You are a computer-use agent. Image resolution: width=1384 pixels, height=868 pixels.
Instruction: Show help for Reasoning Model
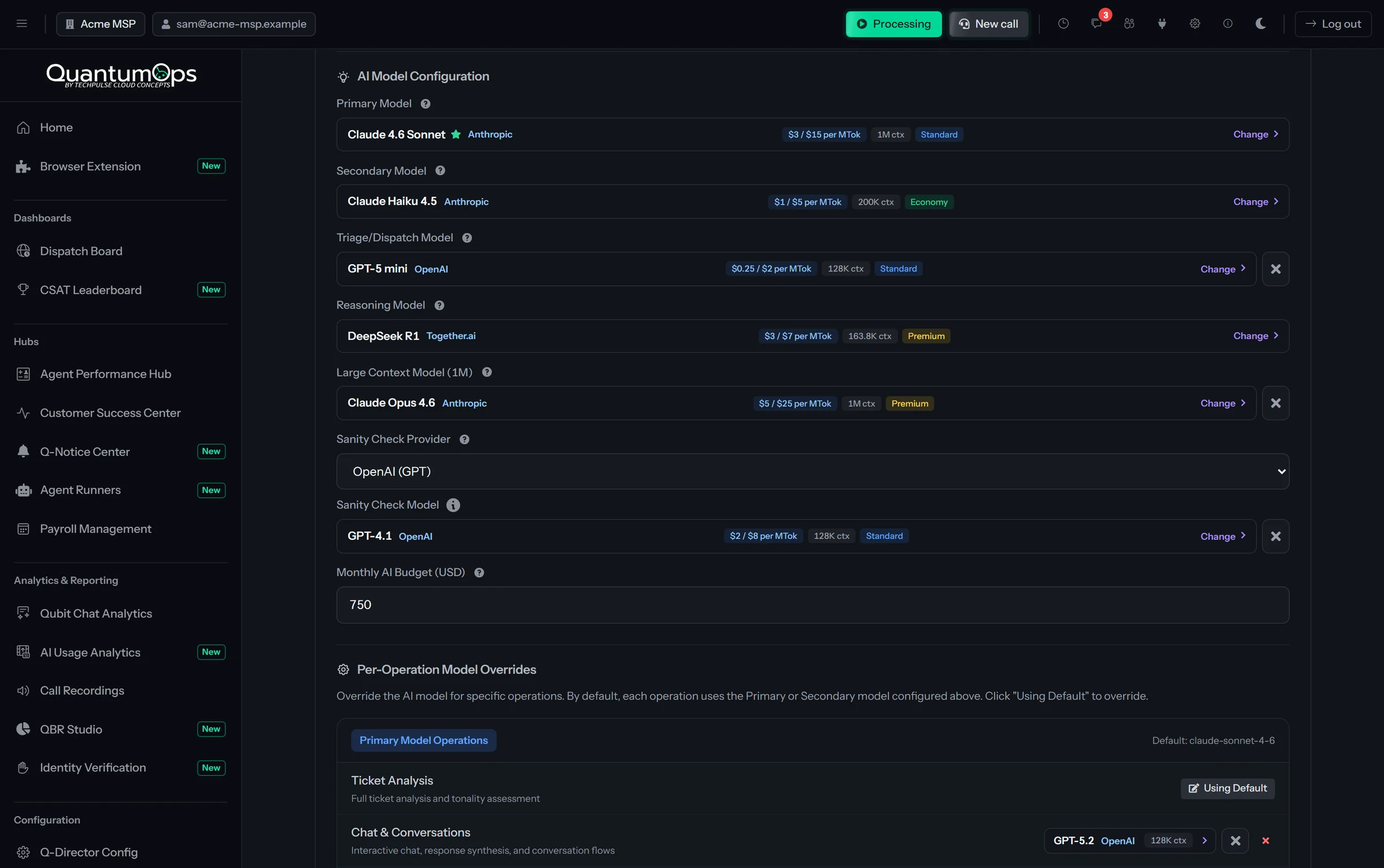[439, 305]
